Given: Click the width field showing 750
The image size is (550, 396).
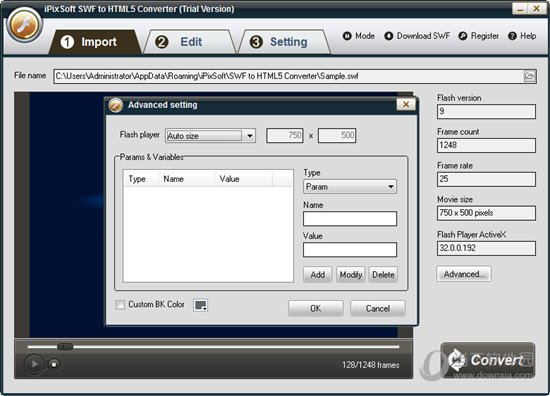Looking at the screenshot, I should 284,135.
